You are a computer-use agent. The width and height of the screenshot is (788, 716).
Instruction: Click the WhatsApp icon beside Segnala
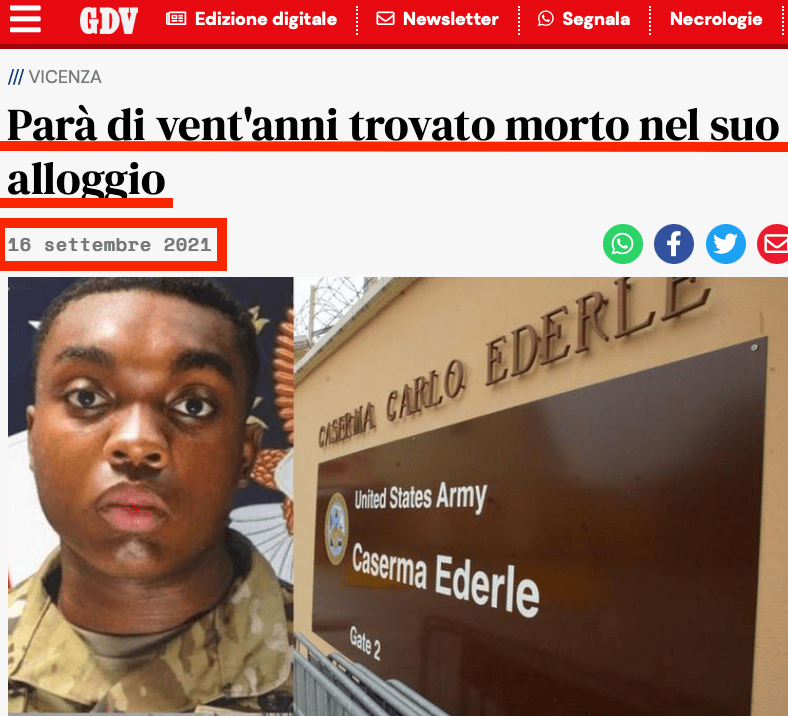click(546, 19)
